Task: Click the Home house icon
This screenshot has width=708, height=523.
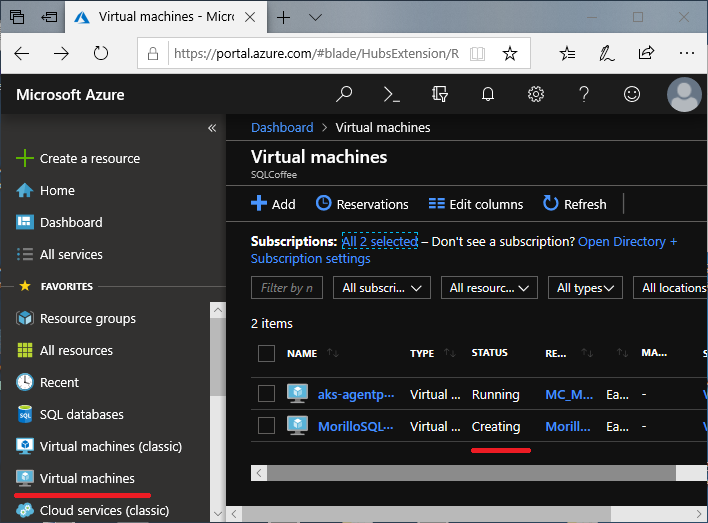Action: [25, 191]
